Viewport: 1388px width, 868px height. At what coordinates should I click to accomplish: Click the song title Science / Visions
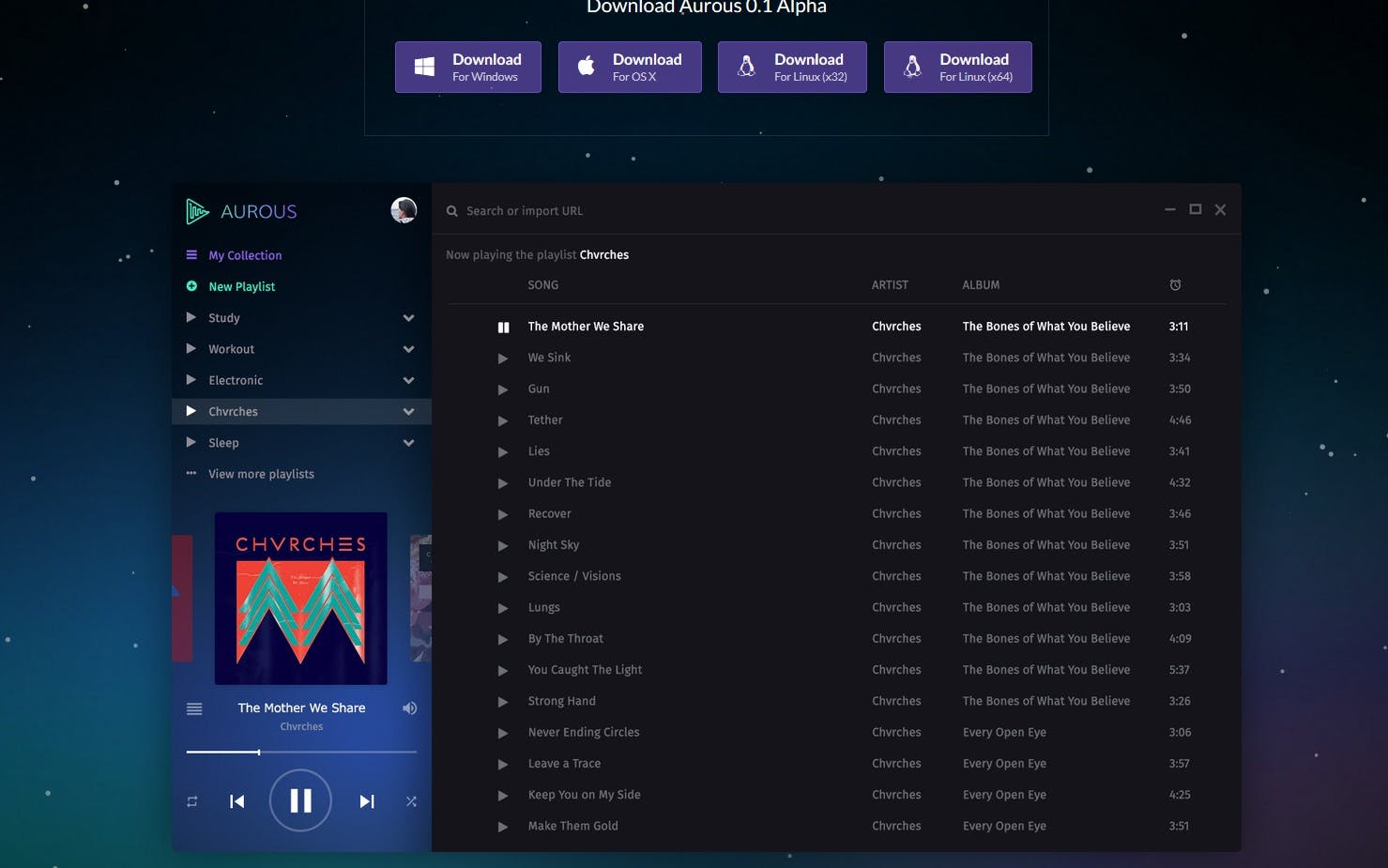click(574, 576)
